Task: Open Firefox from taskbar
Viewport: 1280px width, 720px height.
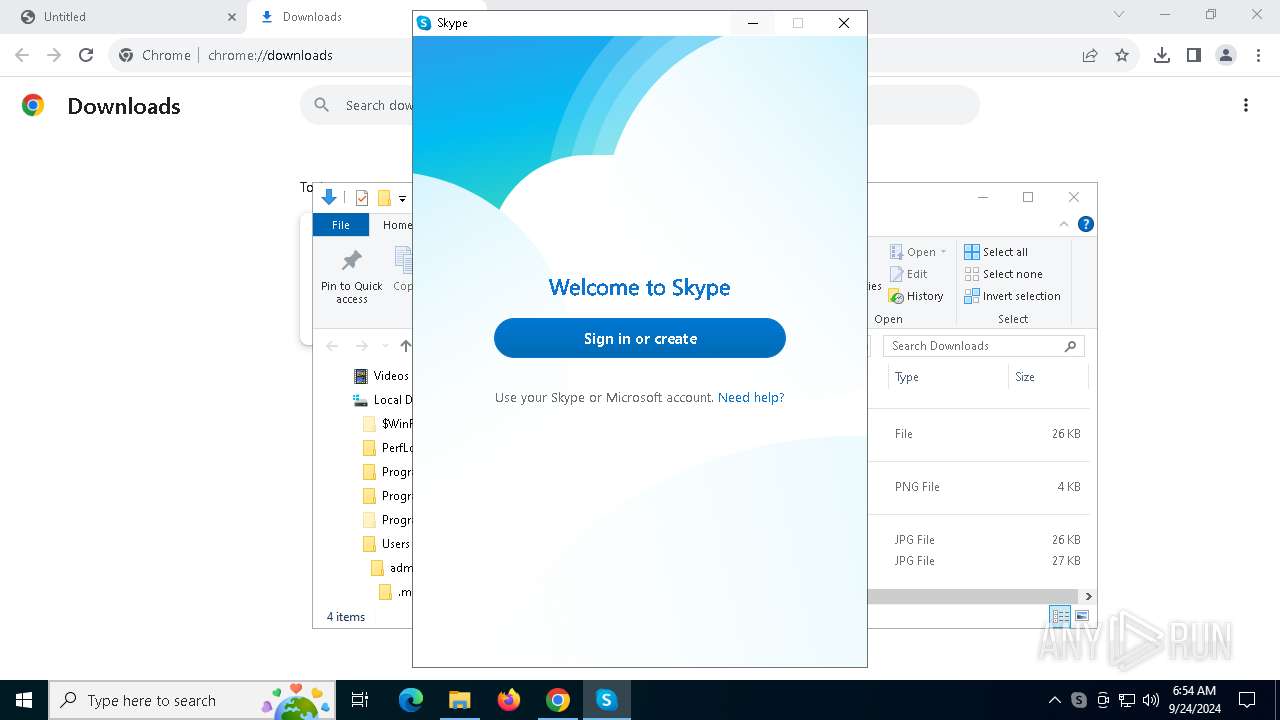Action: [508, 700]
